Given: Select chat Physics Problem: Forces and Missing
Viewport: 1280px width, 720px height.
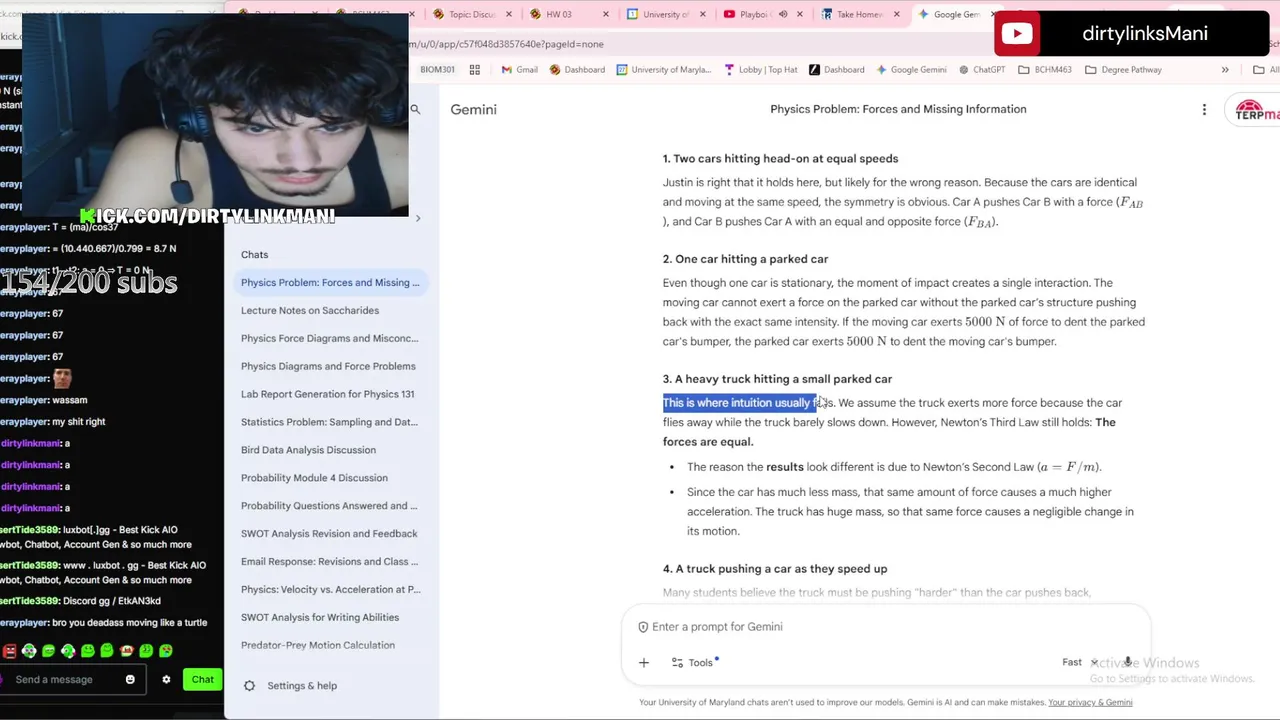Looking at the screenshot, I should (330, 282).
